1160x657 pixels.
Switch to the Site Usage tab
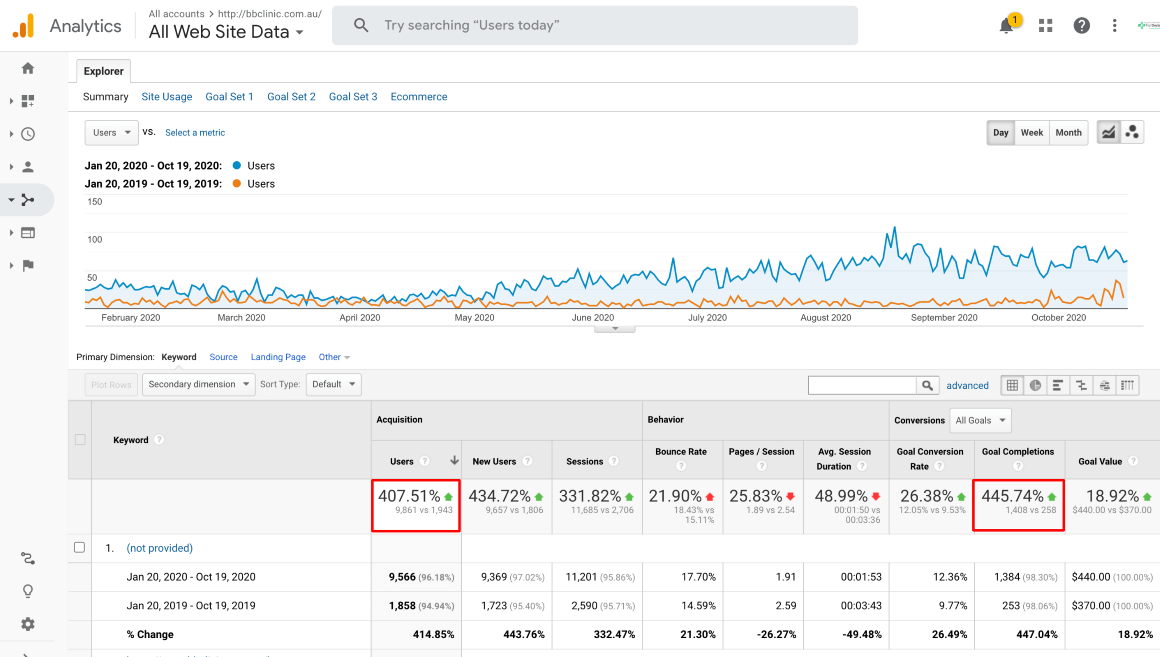click(x=166, y=97)
